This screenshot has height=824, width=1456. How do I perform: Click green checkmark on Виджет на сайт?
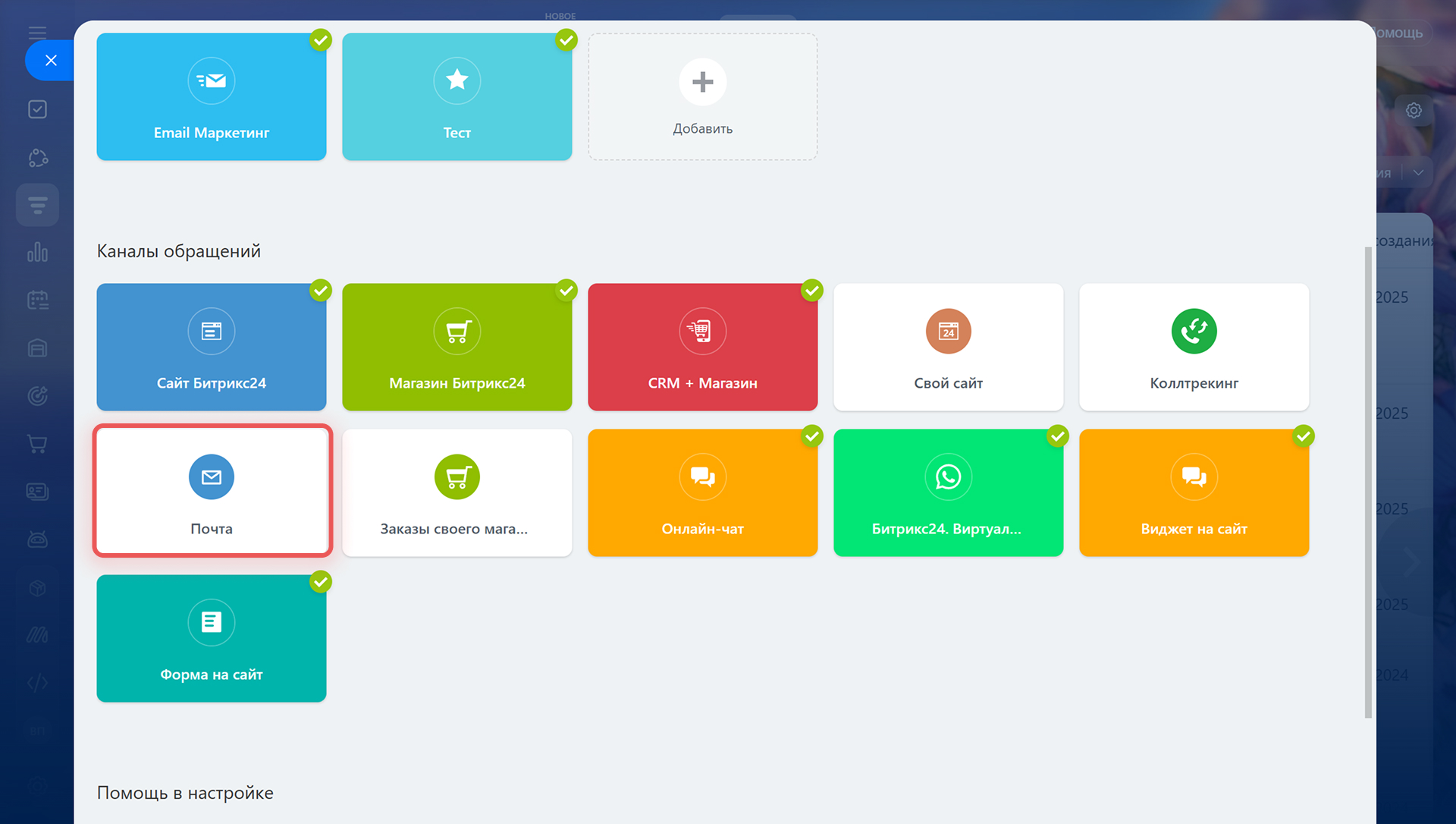tap(1304, 436)
